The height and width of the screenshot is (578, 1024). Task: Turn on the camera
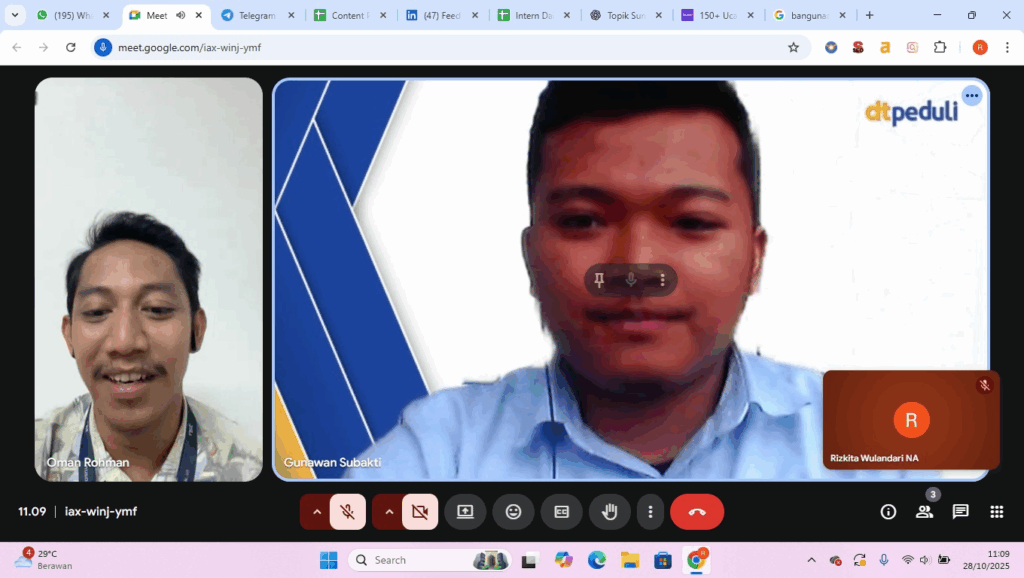coord(419,512)
